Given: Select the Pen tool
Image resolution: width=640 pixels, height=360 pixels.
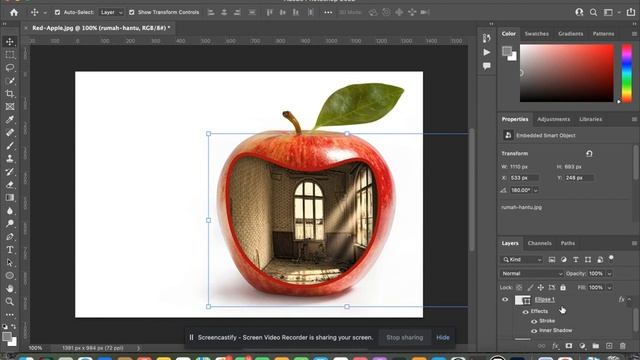Looking at the screenshot, I should 10,237.
